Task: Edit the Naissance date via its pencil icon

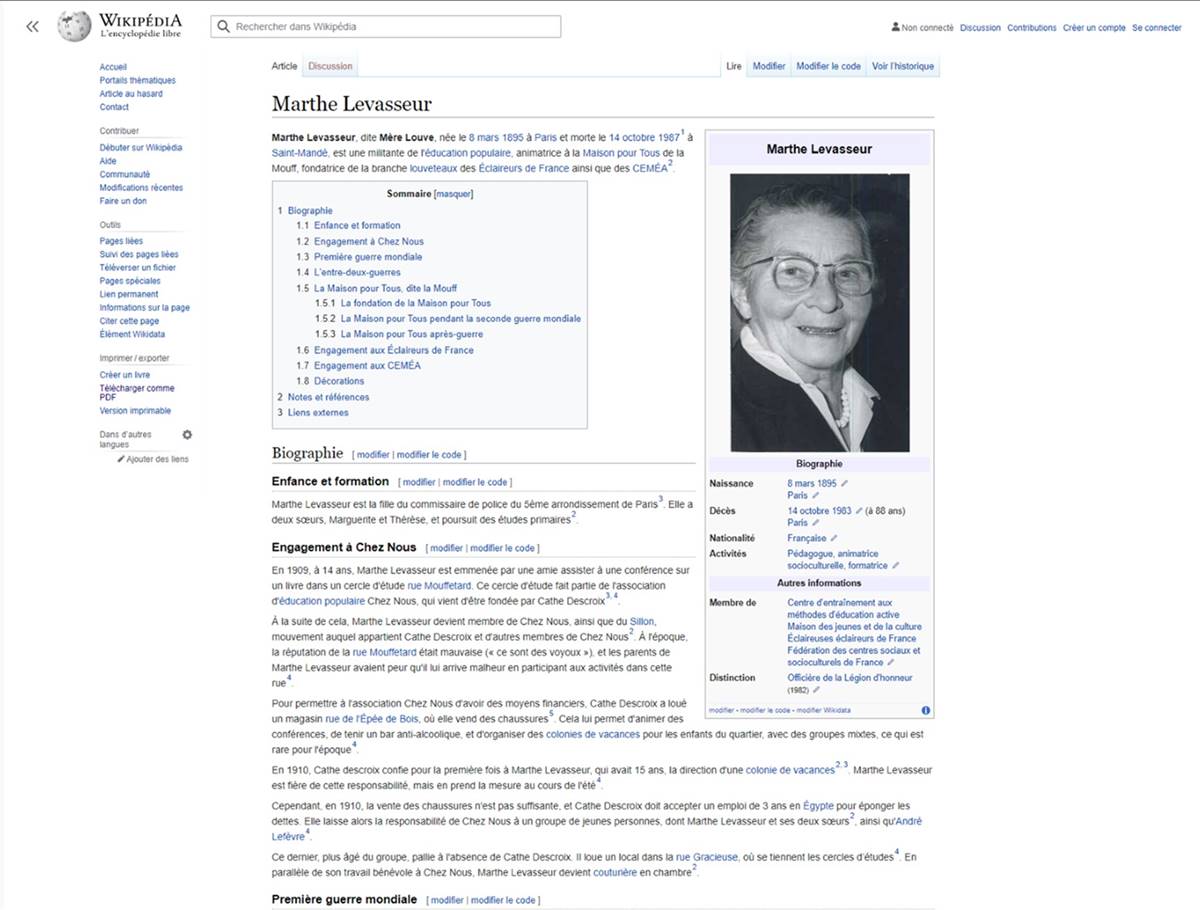Action: (x=844, y=483)
